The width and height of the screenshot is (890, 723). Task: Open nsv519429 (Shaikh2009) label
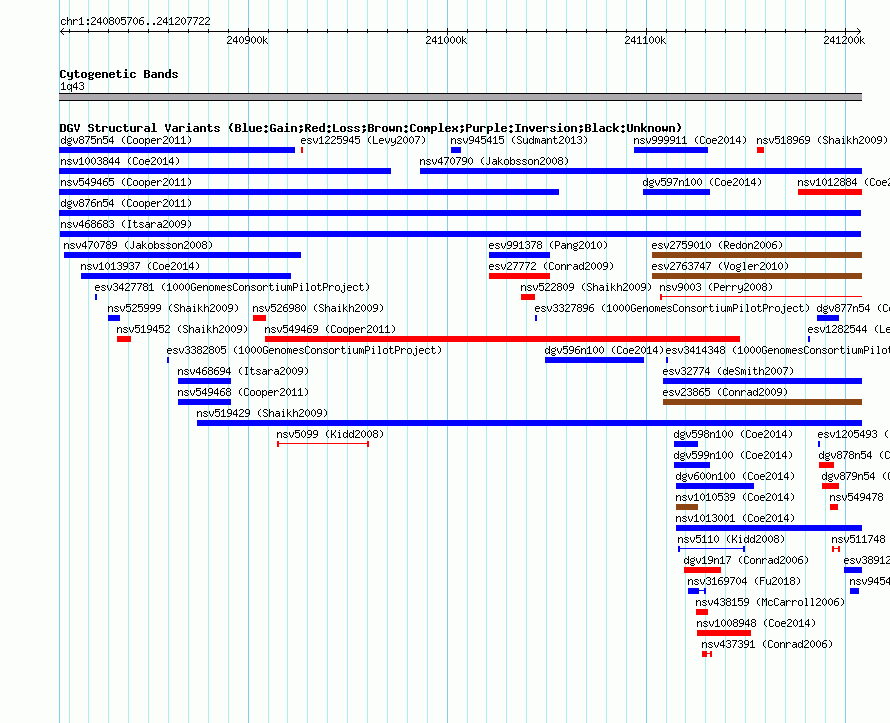pyautogui.click(x=262, y=413)
